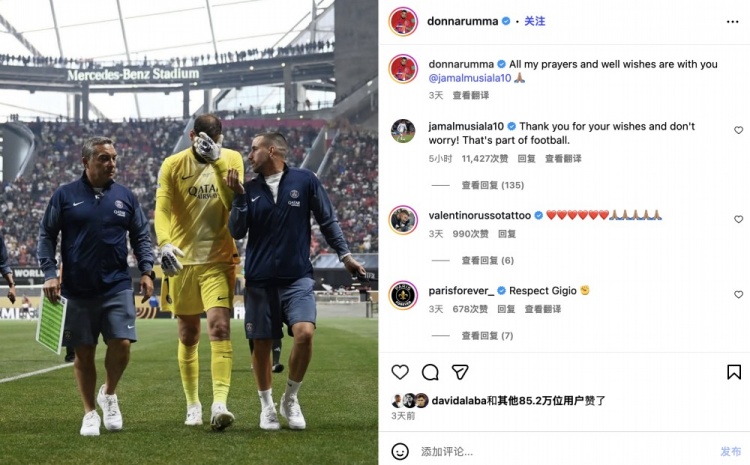Save post with bookmark icon
Screen dimensions: 750x465
734,372
